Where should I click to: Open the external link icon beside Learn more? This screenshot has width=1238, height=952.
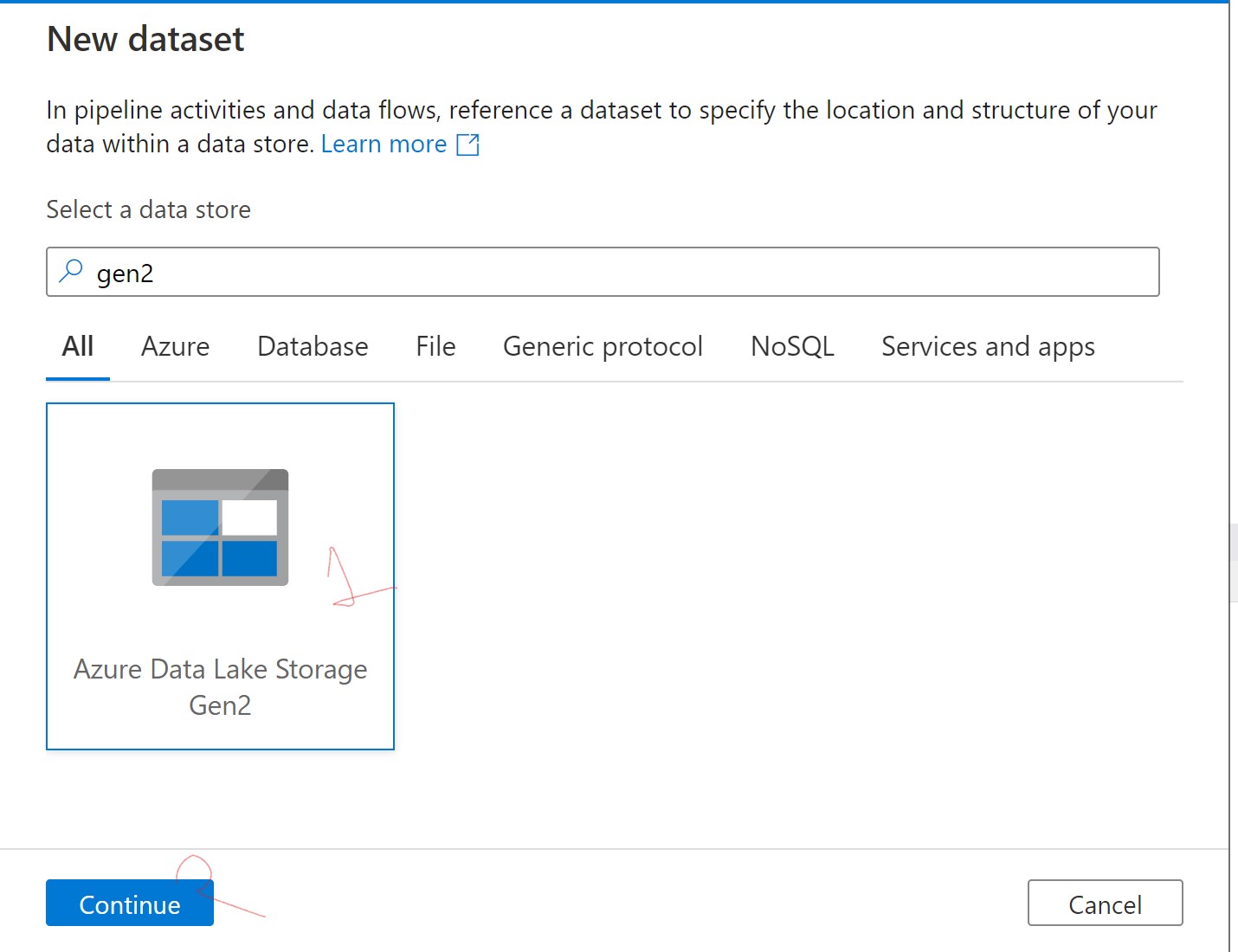467,145
